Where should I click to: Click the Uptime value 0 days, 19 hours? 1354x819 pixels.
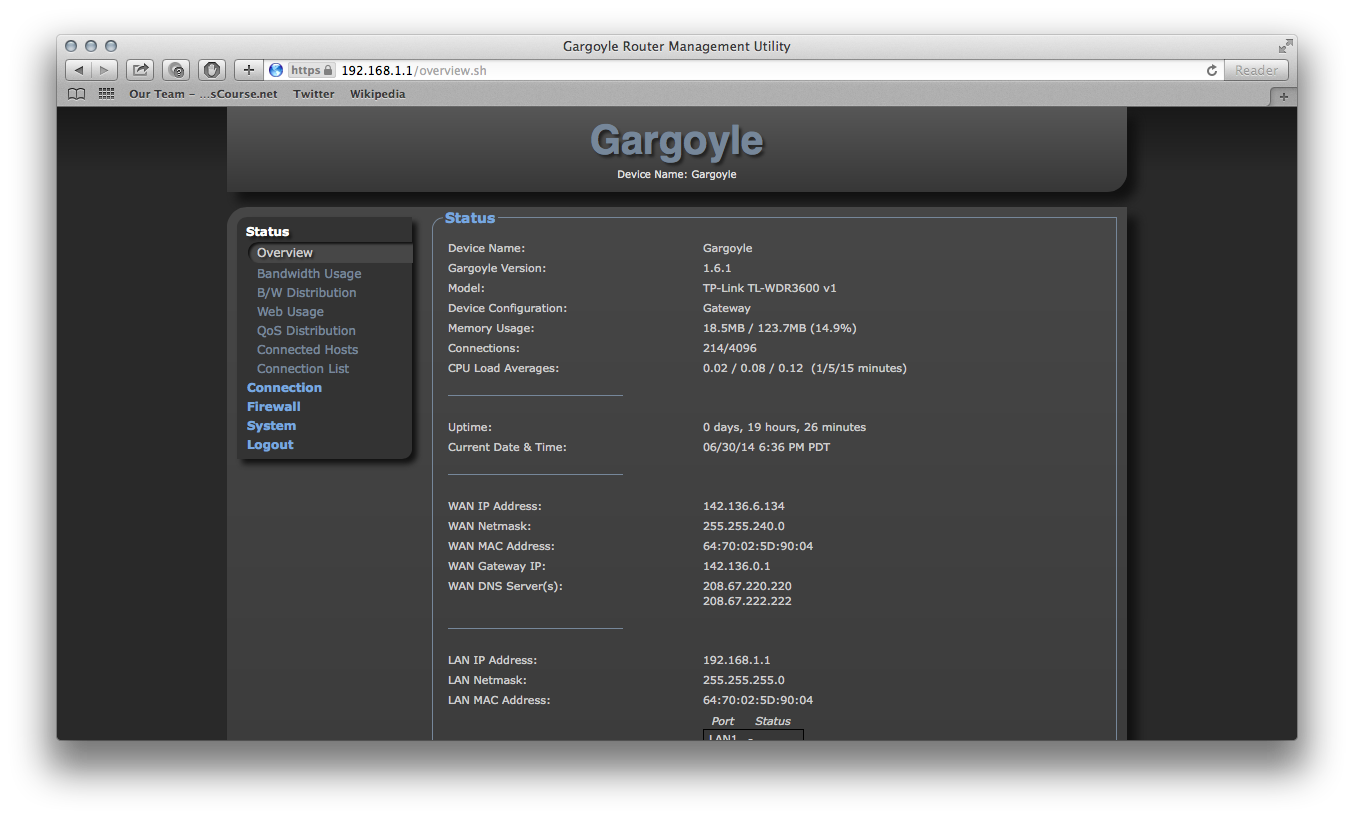tap(785, 427)
